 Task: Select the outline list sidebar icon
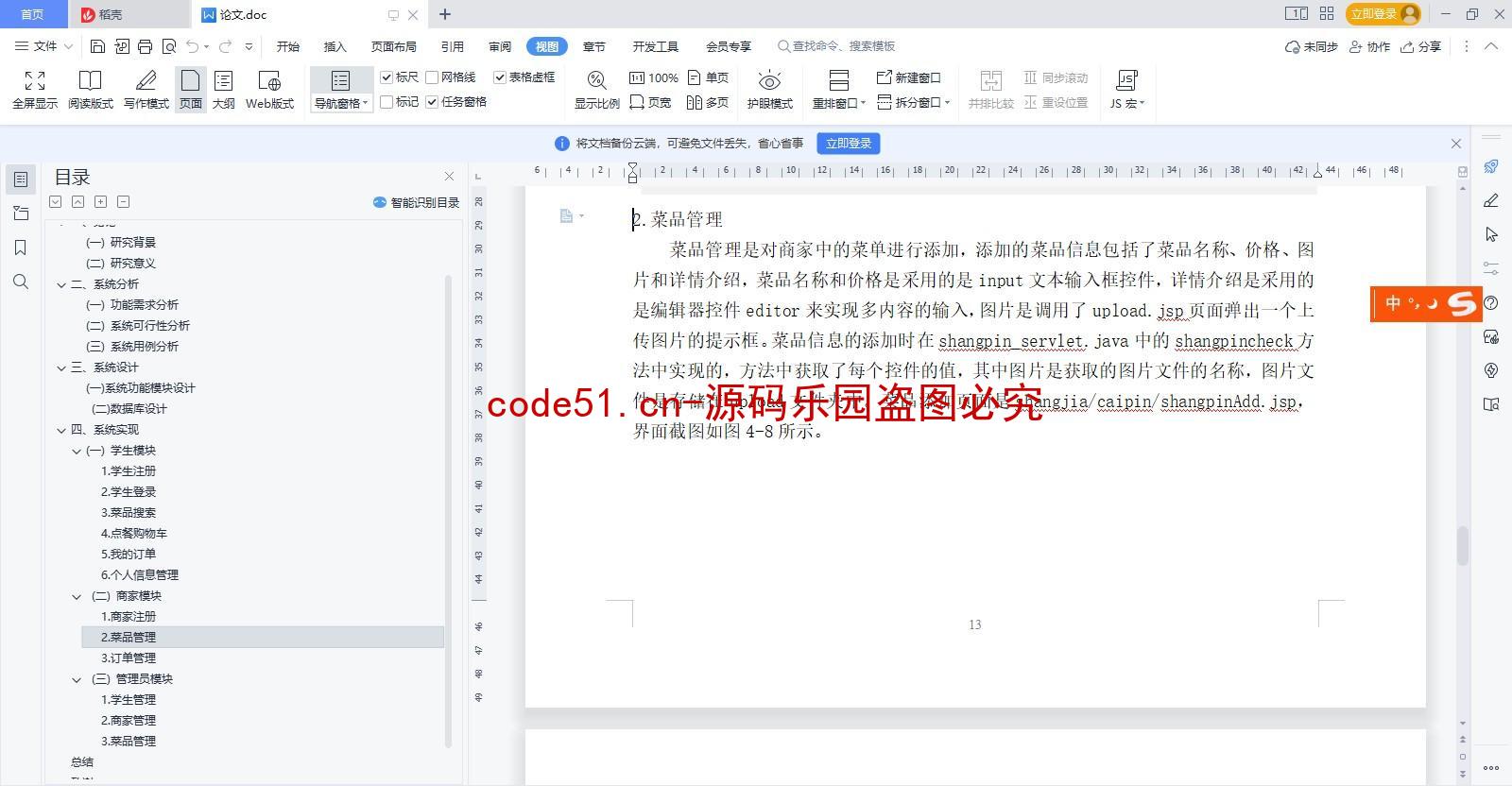tap(21, 179)
